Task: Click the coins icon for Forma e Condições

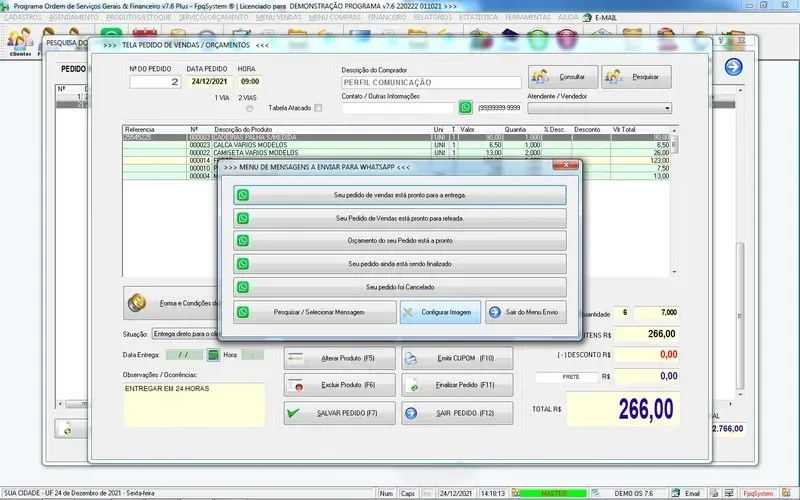Action: click(x=140, y=302)
